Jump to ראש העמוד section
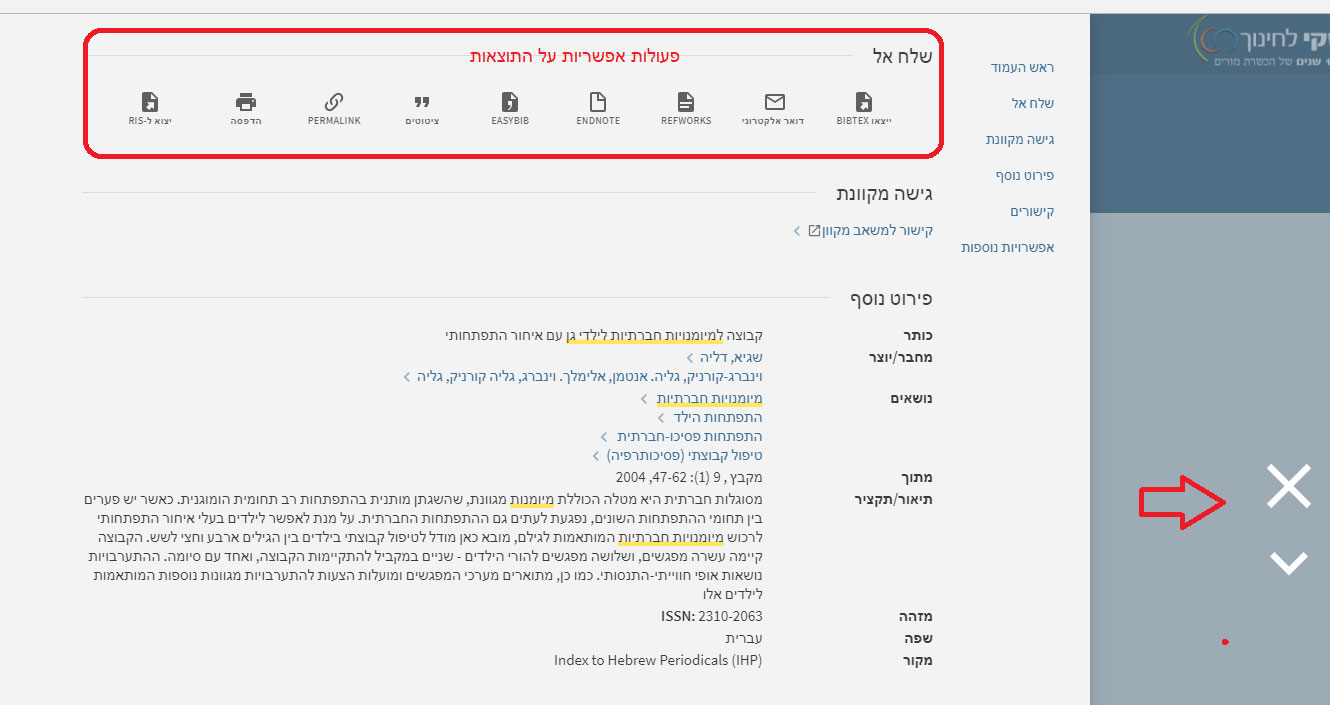 [1021, 67]
